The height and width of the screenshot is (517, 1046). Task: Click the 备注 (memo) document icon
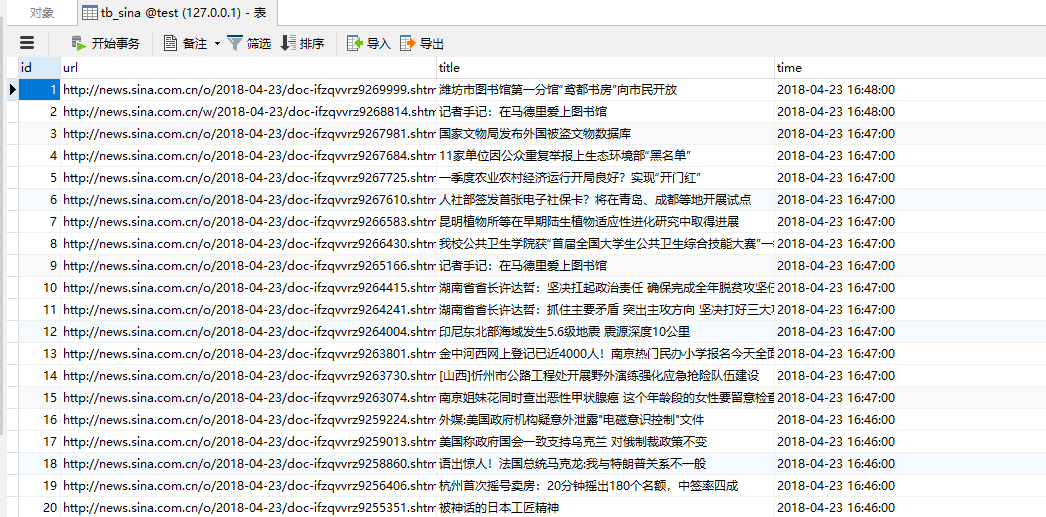pos(170,43)
